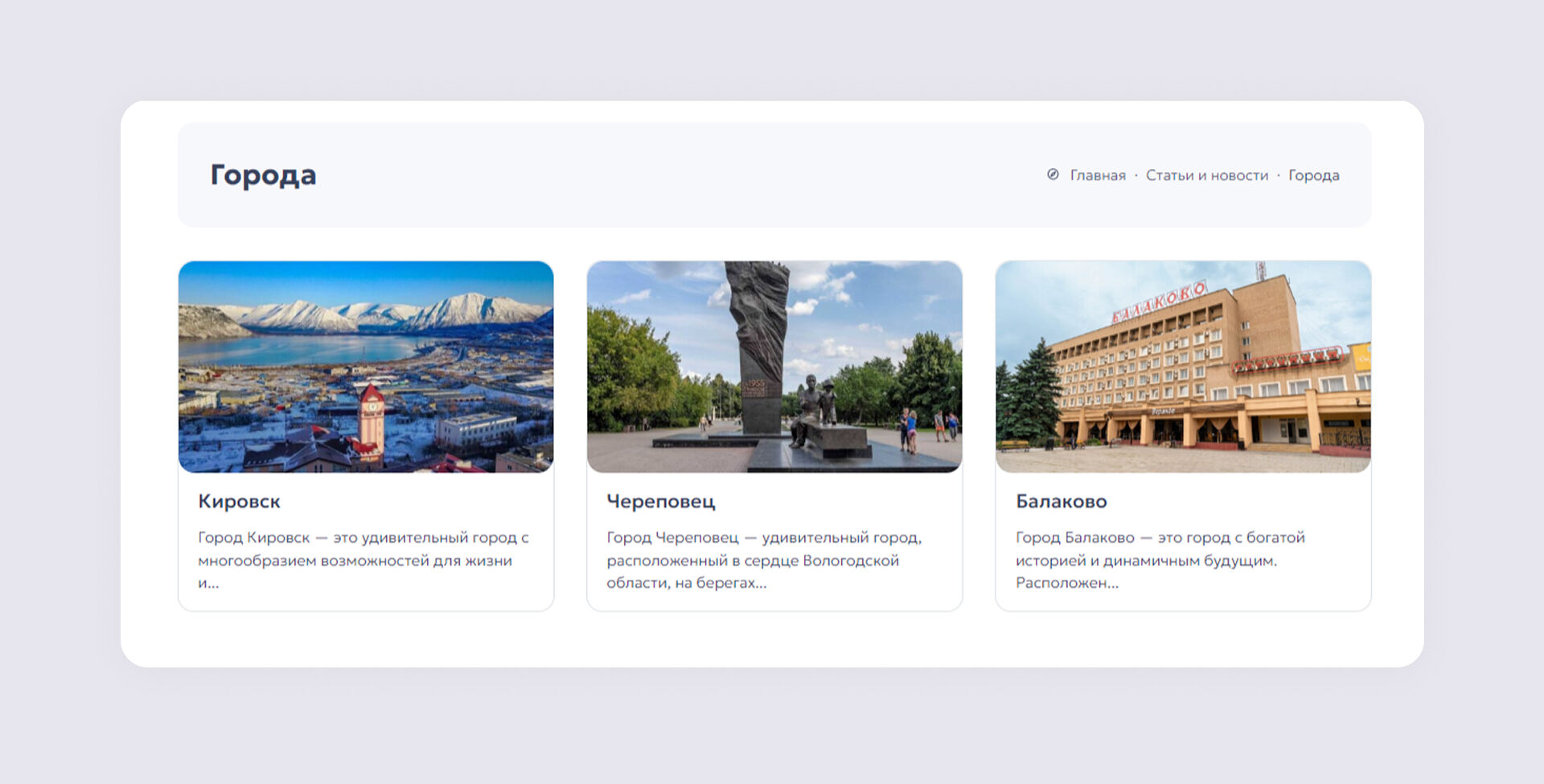Click the fir tree in the Балаково photo
The image size is (1544, 784).
click(x=1031, y=394)
